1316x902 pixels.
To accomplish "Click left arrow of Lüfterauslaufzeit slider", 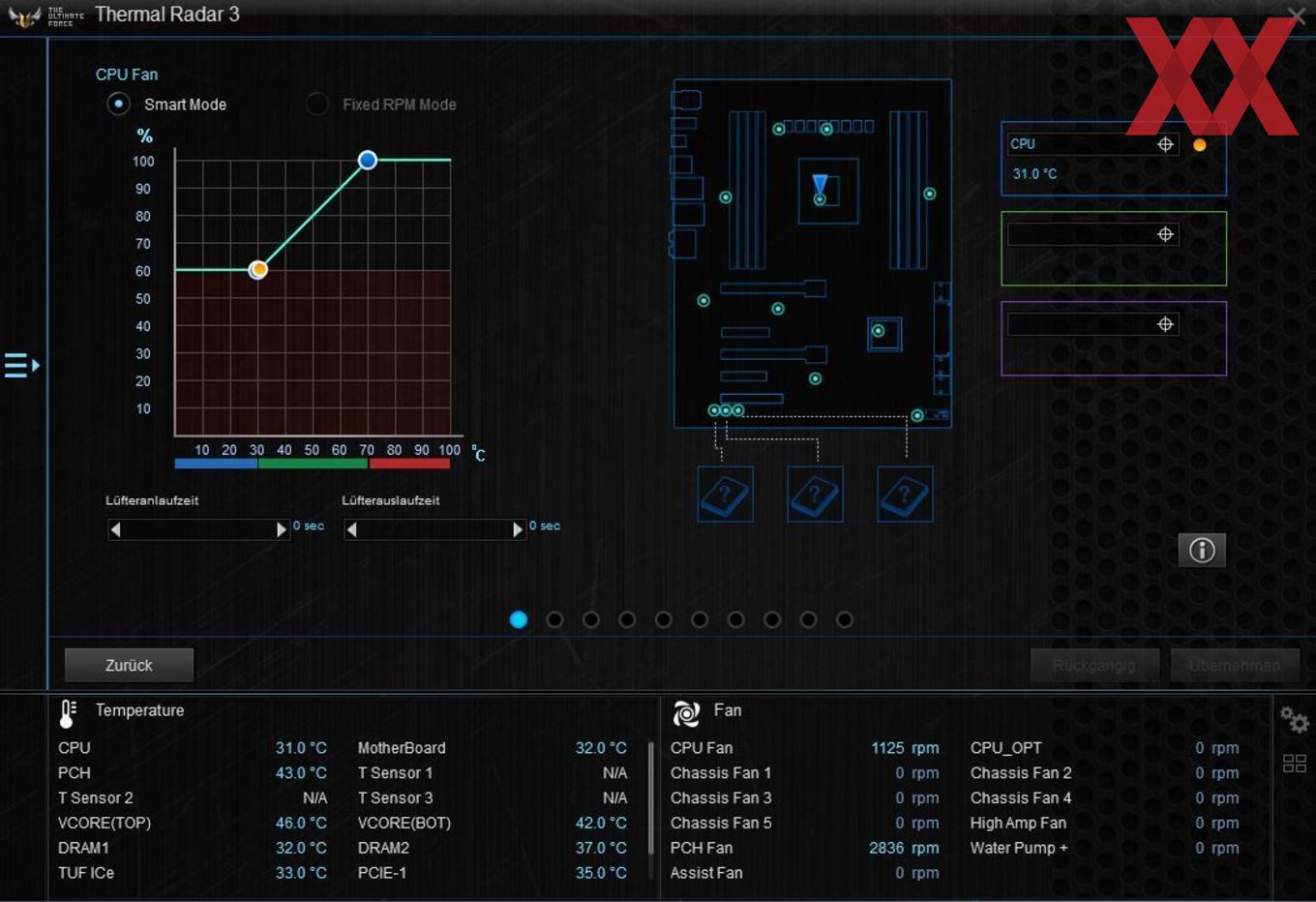I will point(352,529).
